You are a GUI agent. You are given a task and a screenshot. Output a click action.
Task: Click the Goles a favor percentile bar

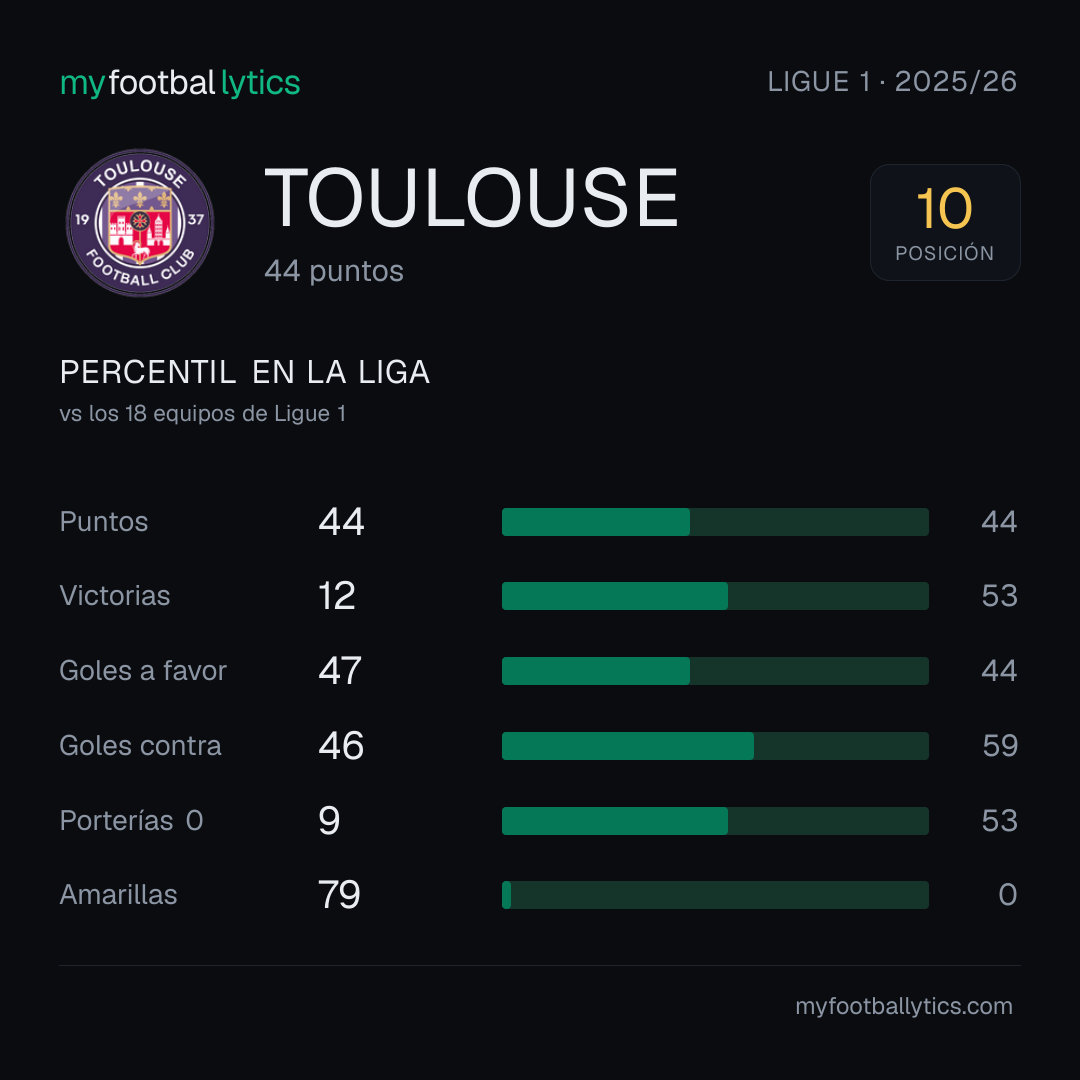coord(715,671)
